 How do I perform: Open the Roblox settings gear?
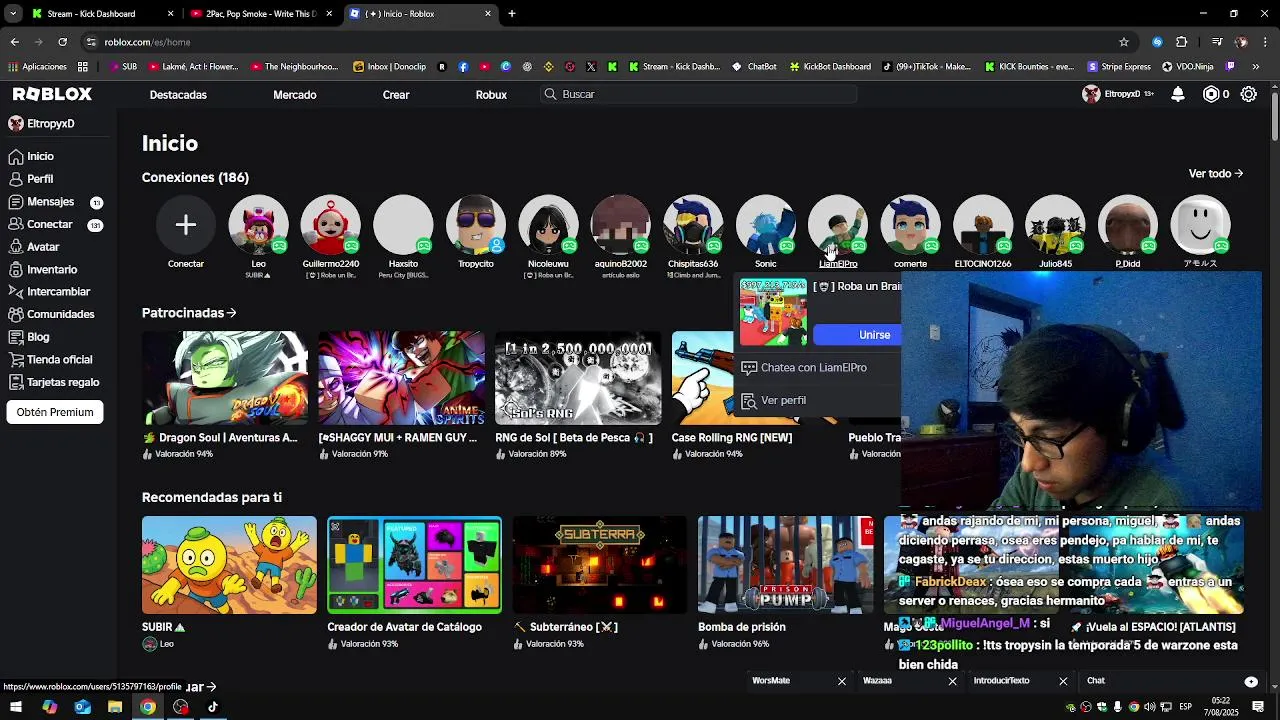click(1249, 94)
